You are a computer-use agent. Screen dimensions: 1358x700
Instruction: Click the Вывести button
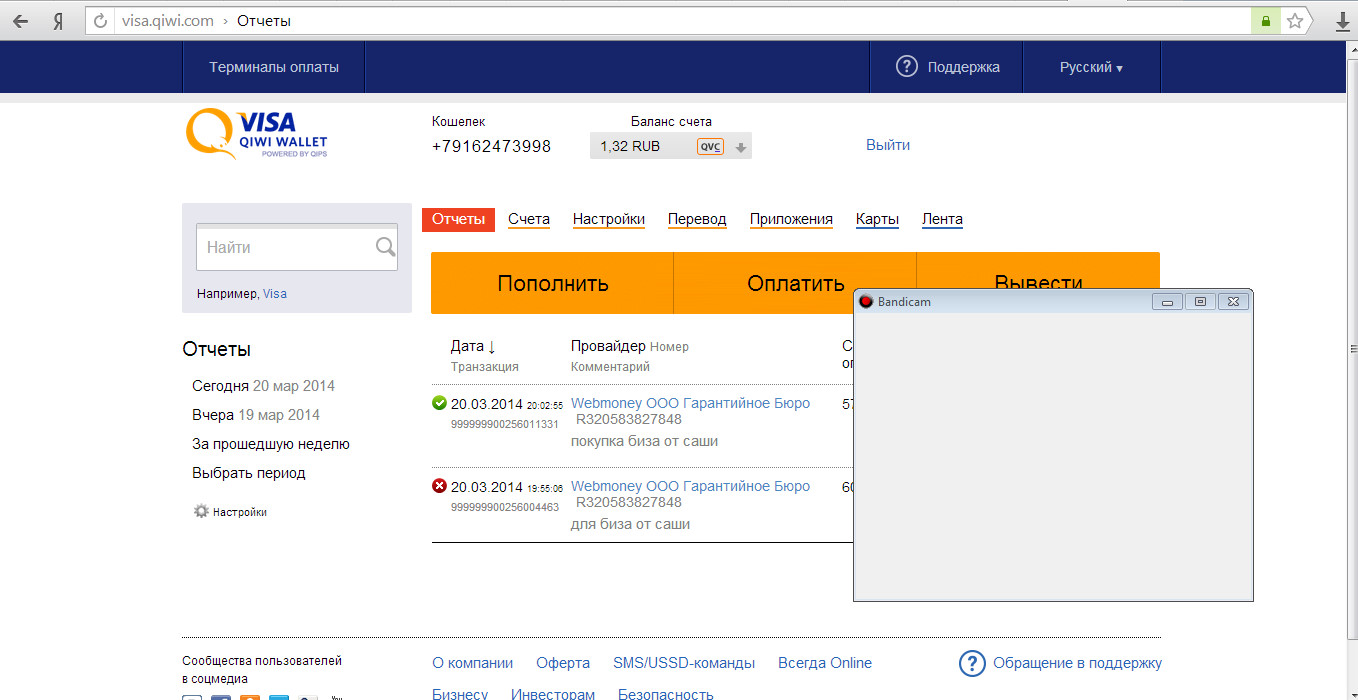click(1038, 271)
